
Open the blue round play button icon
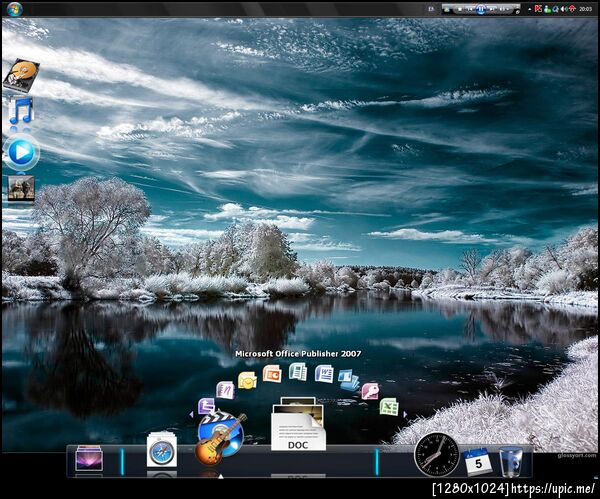pos(21,152)
